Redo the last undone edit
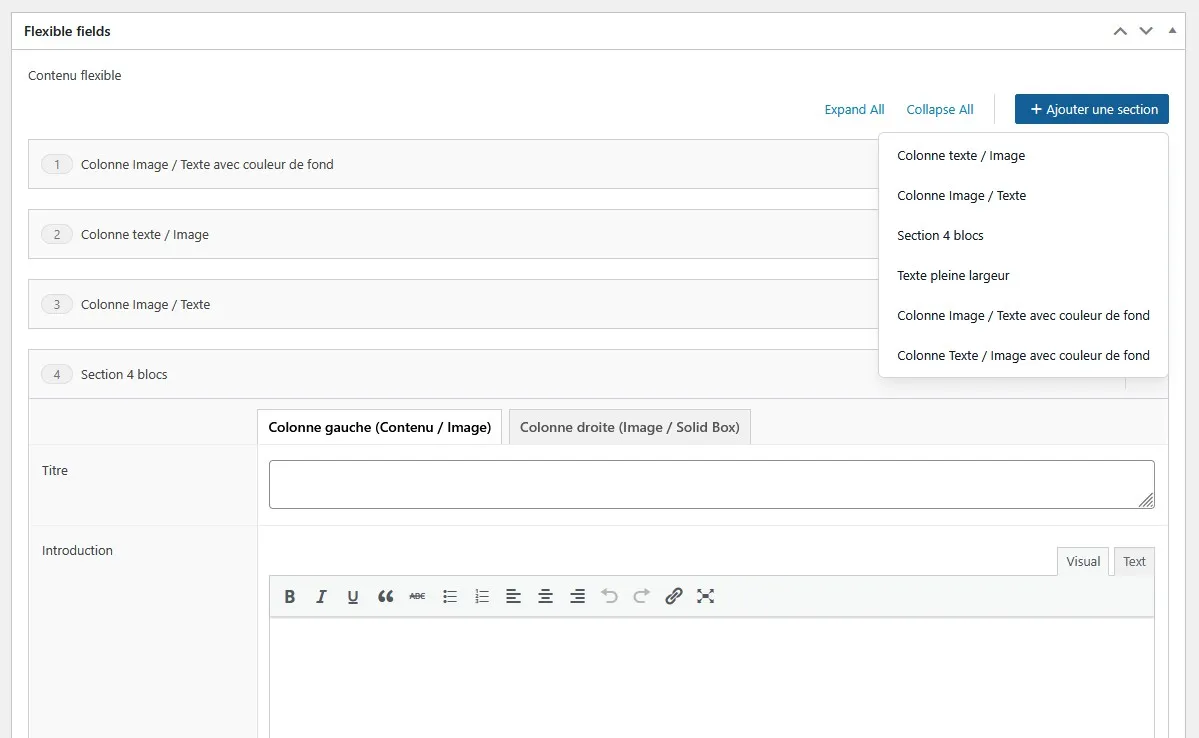The height and width of the screenshot is (738, 1199). coord(642,597)
